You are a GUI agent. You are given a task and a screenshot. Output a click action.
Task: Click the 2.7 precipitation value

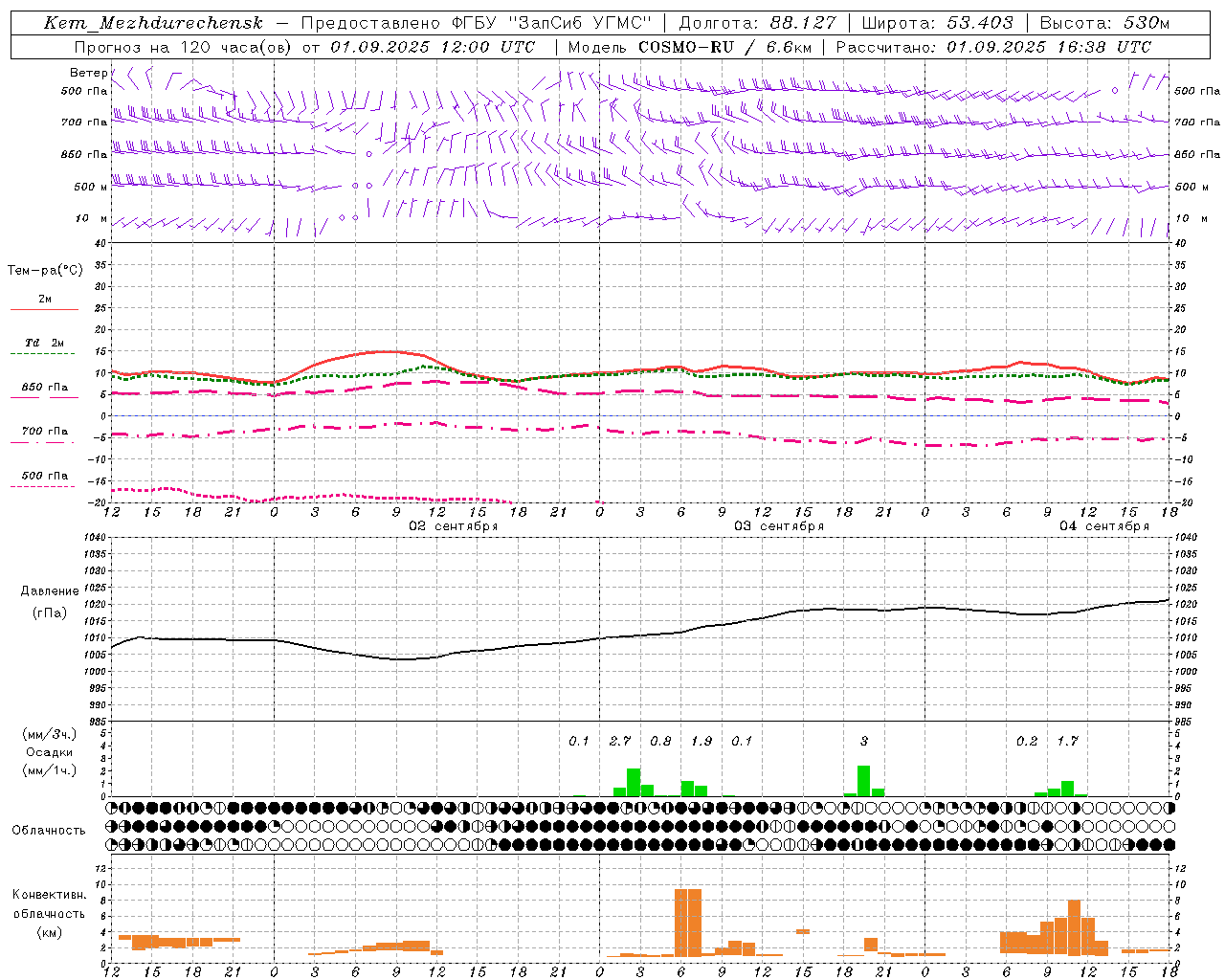click(x=620, y=742)
